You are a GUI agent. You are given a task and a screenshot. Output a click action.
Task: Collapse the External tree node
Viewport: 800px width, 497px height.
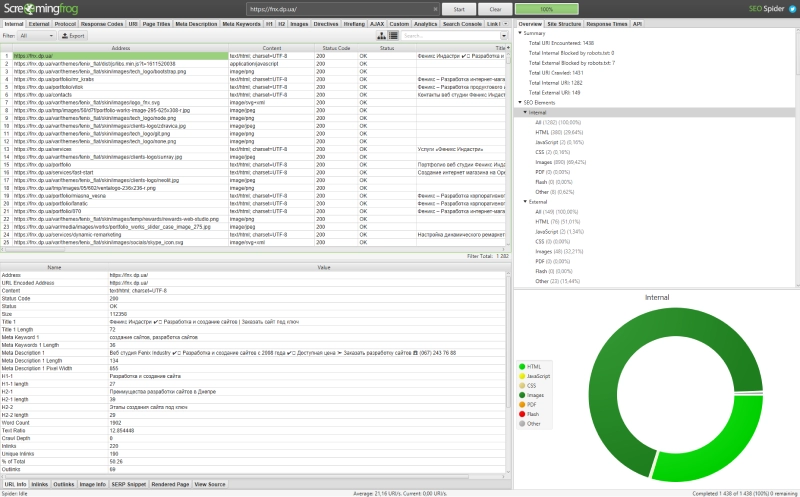526,202
